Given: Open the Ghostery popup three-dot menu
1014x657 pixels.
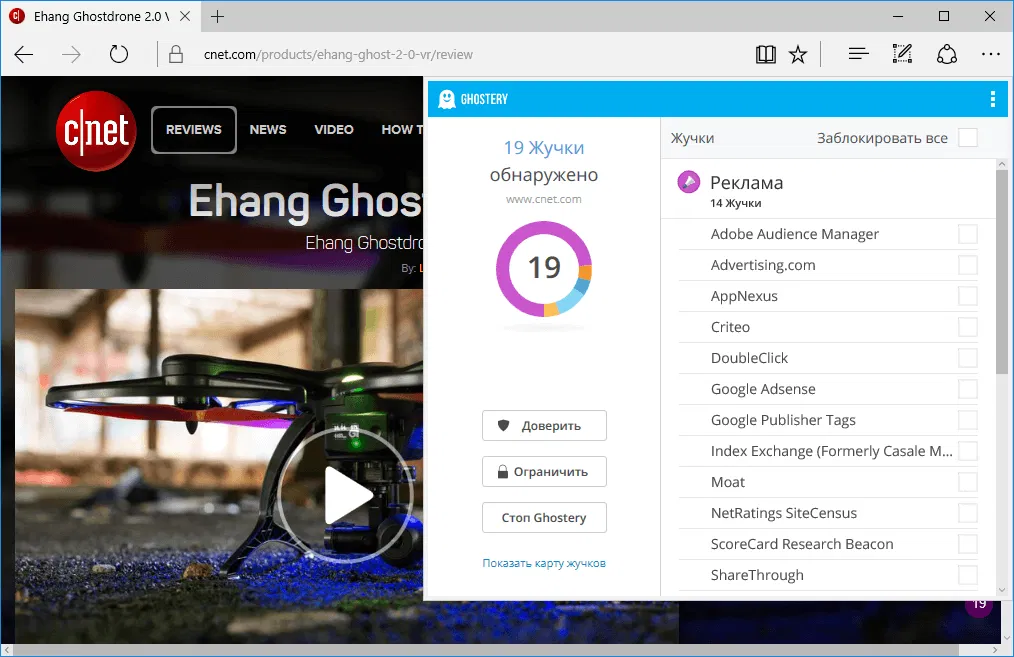Looking at the screenshot, I should coord(992,98).
